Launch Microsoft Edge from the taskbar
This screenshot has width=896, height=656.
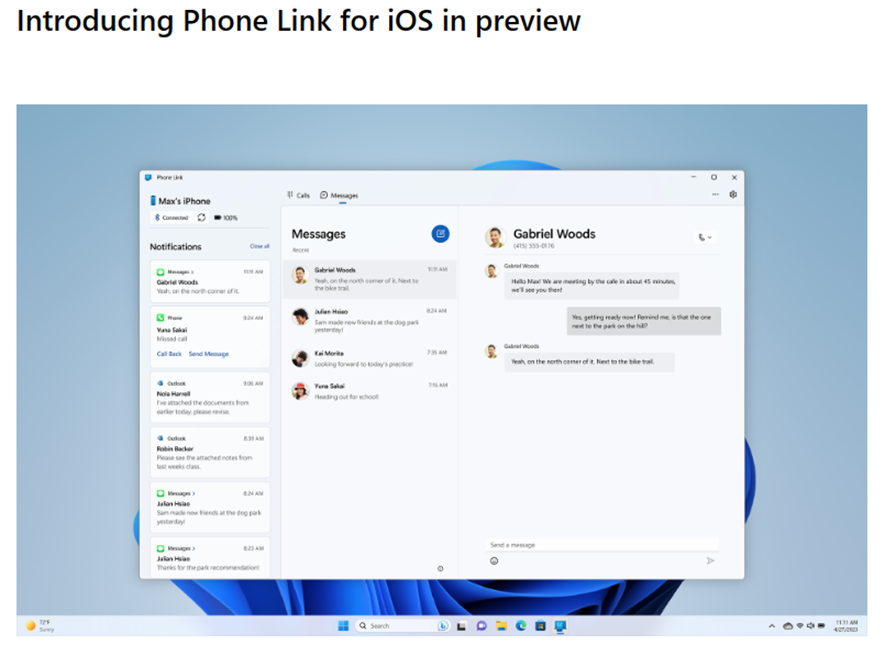tap(521, 626)
